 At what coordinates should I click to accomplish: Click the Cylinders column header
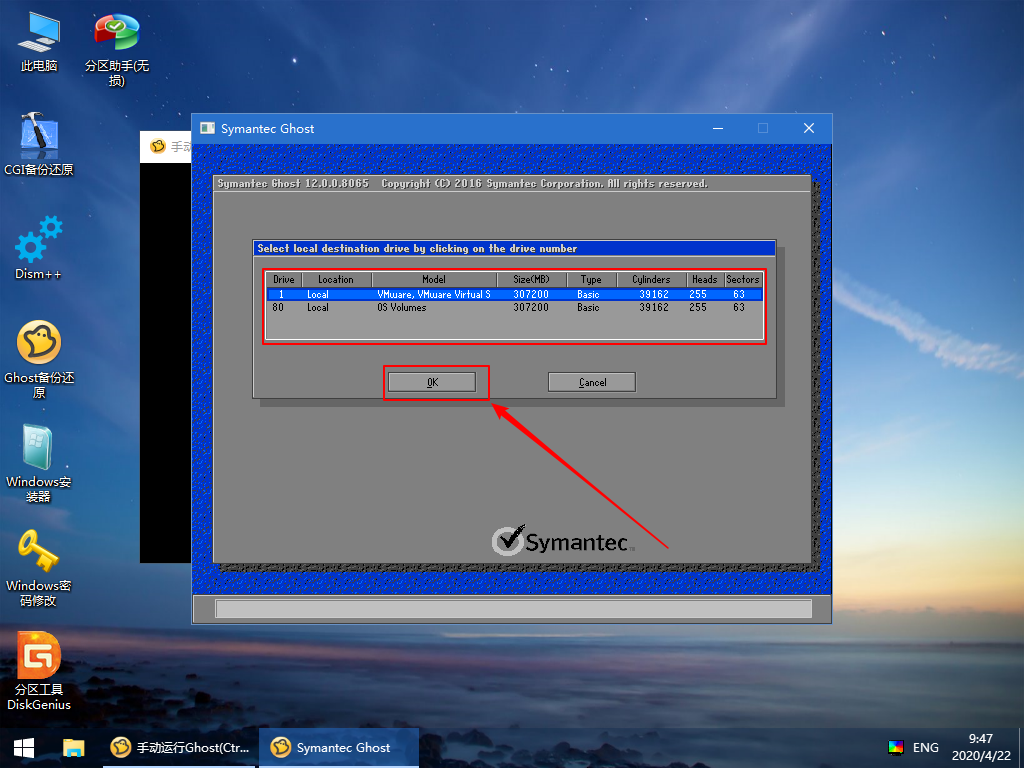pyautogui.click(x=651, y=280)
